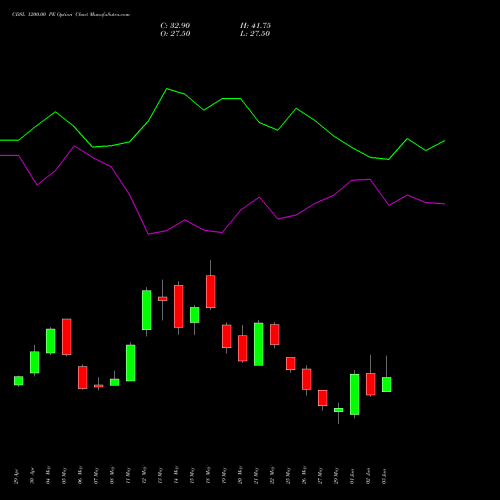
Task: Select the red candlestick for 14 May
Action: pyautogui.click(x=179, y=306)
